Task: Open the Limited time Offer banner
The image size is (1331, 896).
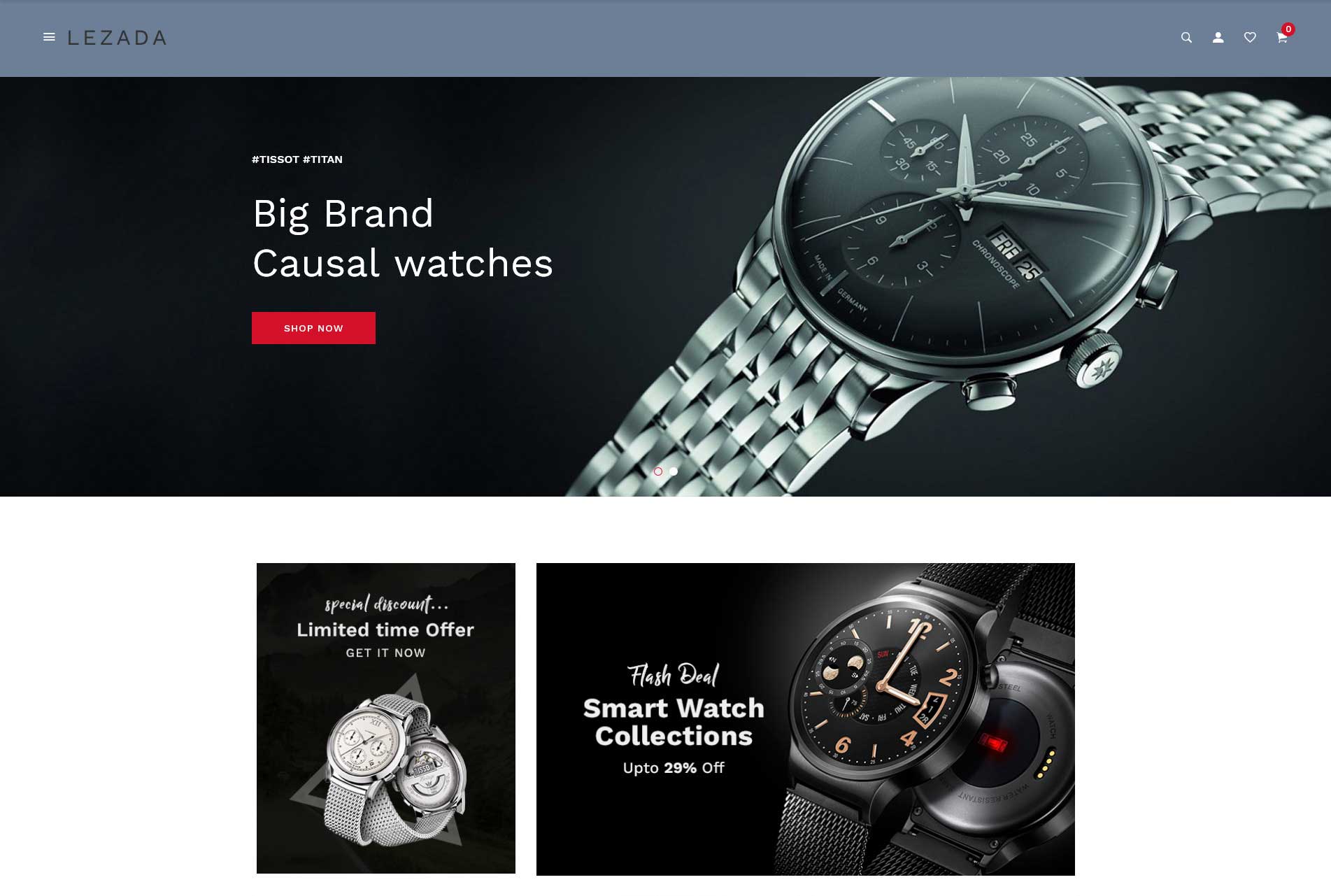Action: click(x=386, y=718)
